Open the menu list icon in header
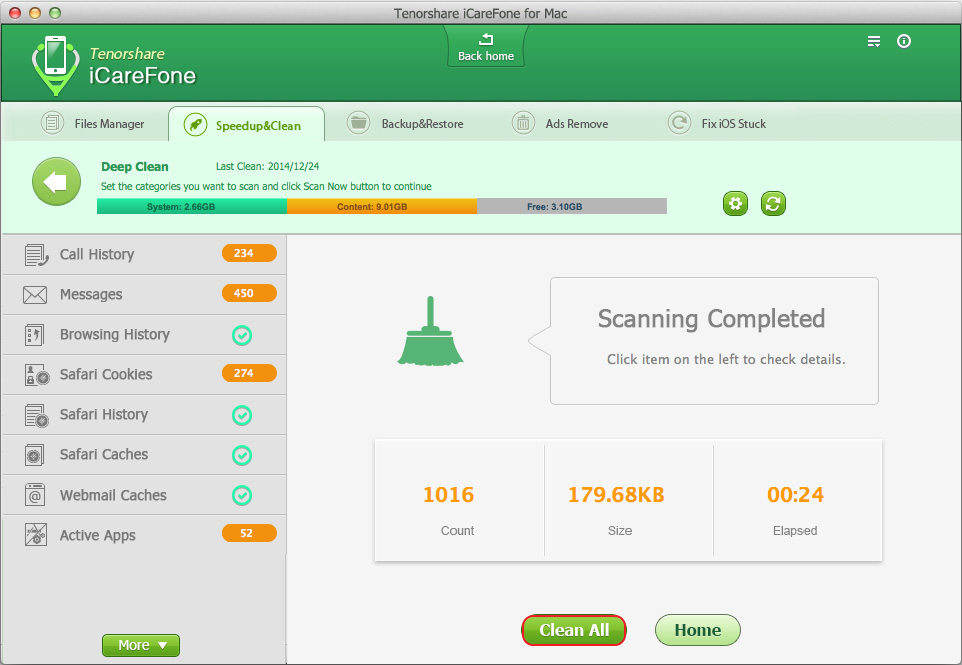This screenshot has width=962, height=665. coord(874,41)
